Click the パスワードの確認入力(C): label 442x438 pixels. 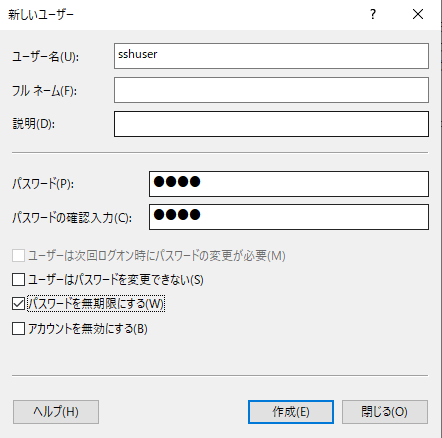point(72,218)
